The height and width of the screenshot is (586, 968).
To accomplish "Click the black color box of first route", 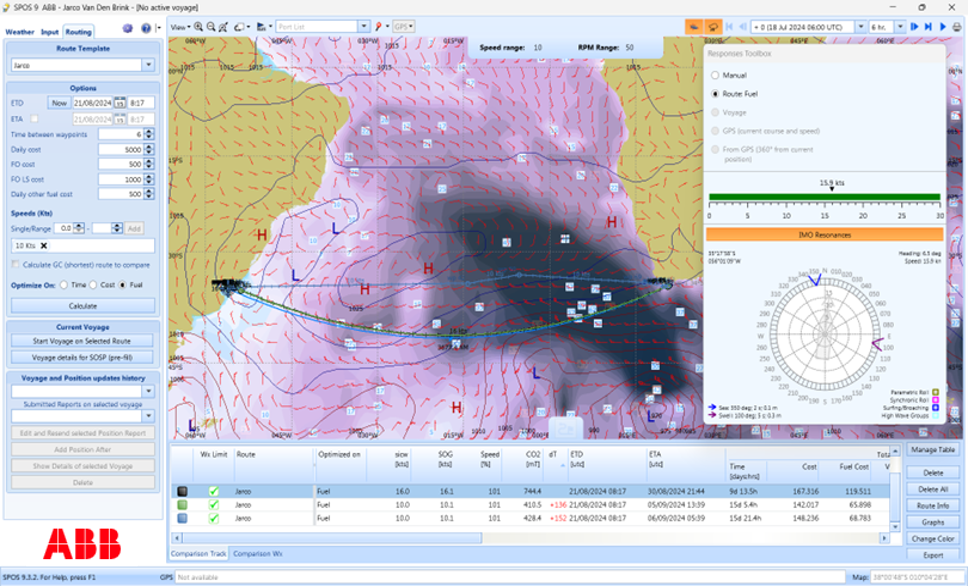I will point(182,492).
